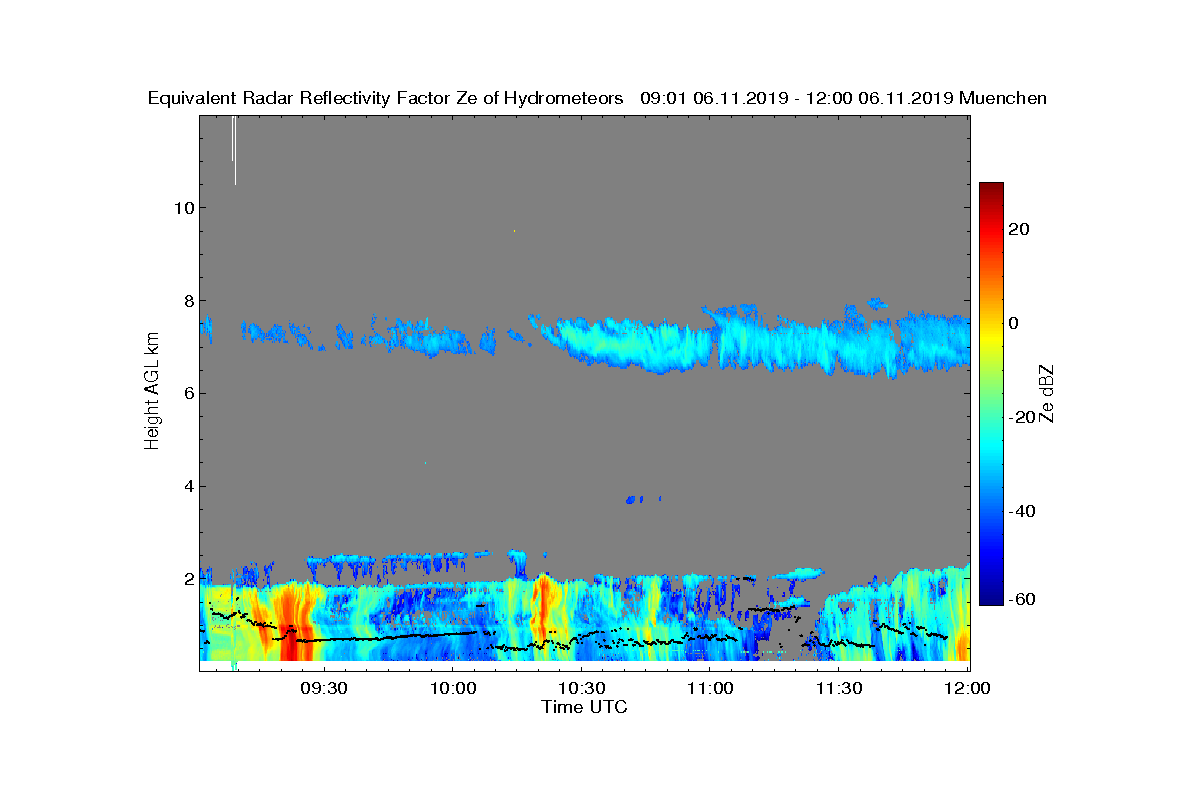This screenshot has height=800, width=1200.
Task: Click the 11:00 time tick label
Action: [x=710, y=688]
